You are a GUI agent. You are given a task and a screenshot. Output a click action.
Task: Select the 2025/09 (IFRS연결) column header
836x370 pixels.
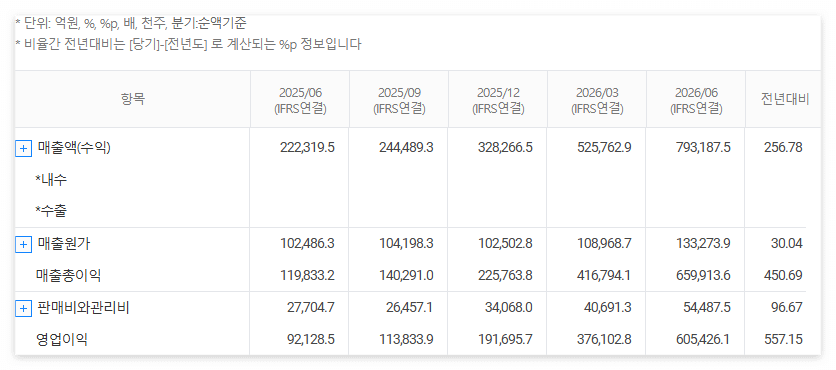pos(399,100)
